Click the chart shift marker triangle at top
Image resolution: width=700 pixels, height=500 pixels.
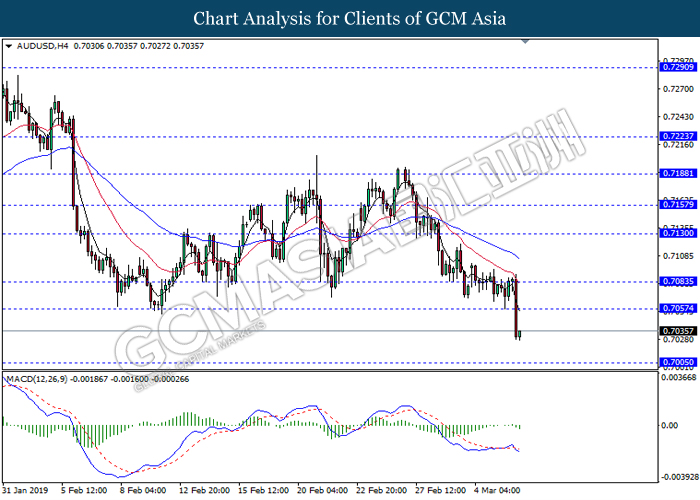[525, 42]
